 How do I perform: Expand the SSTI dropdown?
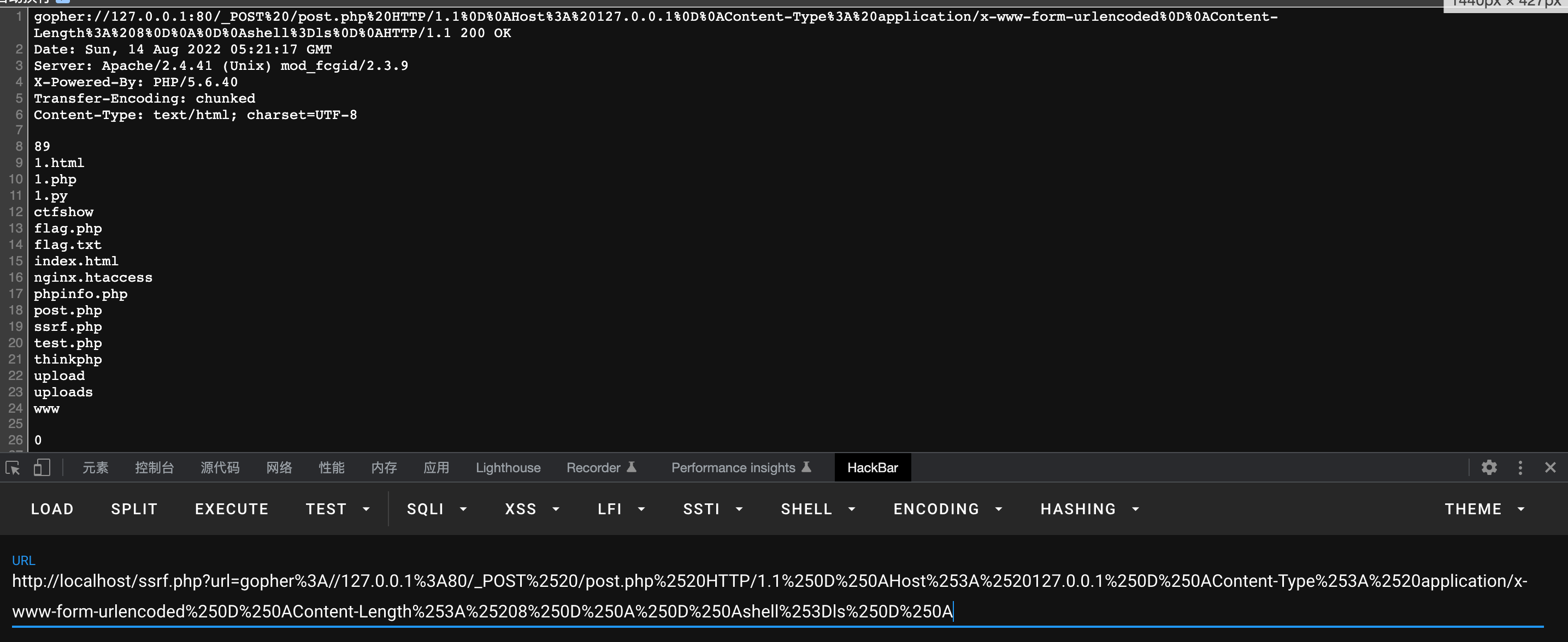tap(713, 509)
